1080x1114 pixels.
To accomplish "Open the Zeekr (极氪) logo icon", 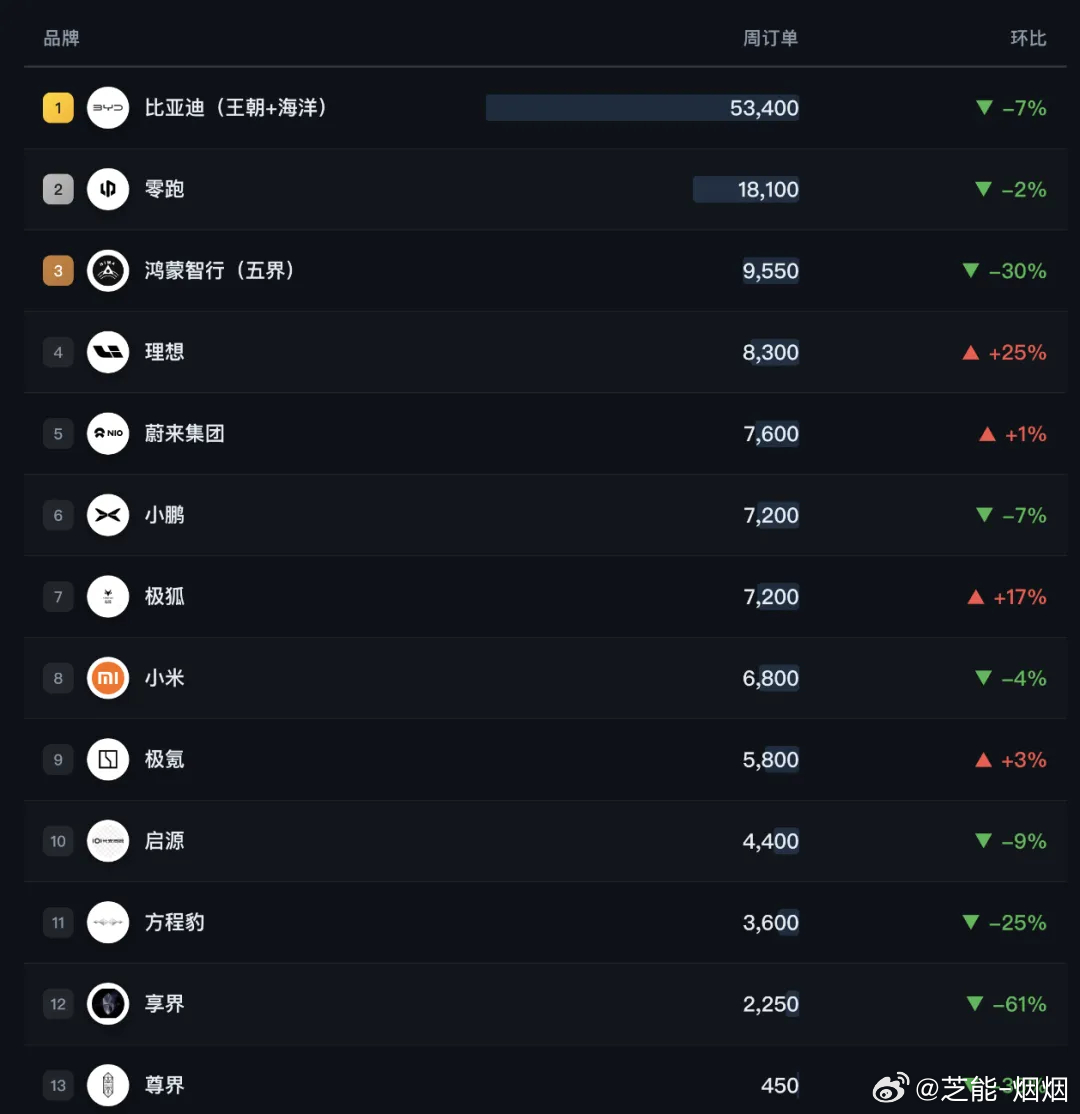I will (108, 759).
